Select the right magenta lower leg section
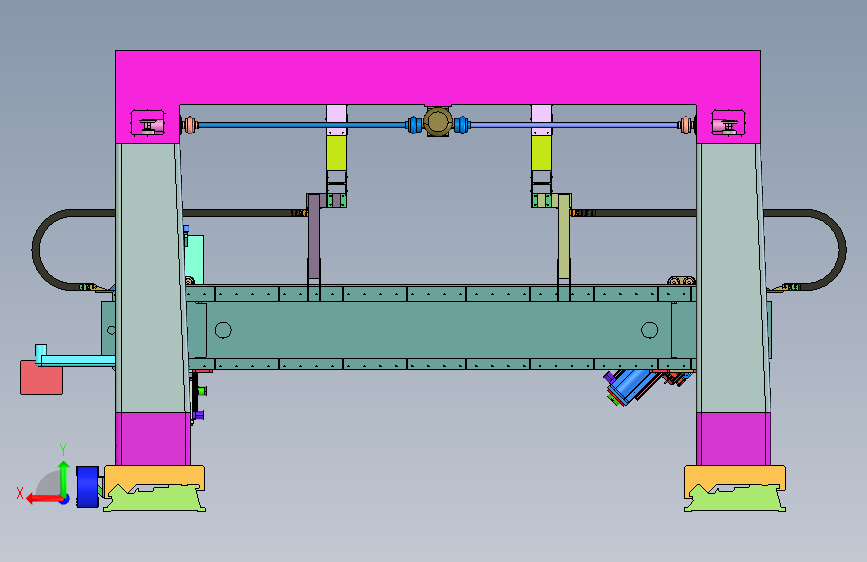867x562 pixels. 733,439
